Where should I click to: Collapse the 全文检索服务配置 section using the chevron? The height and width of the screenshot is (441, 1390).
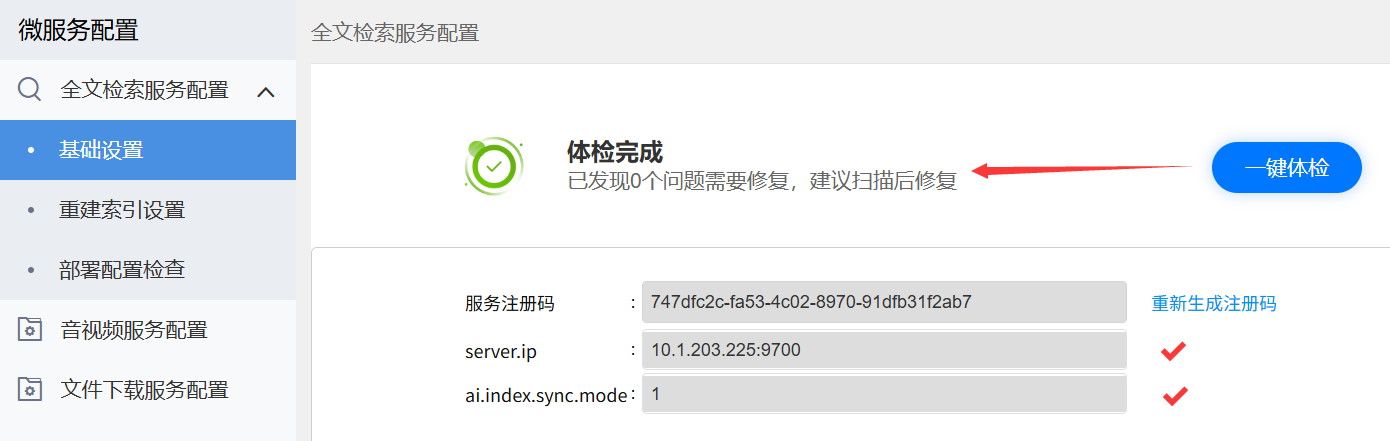point(266,92)
